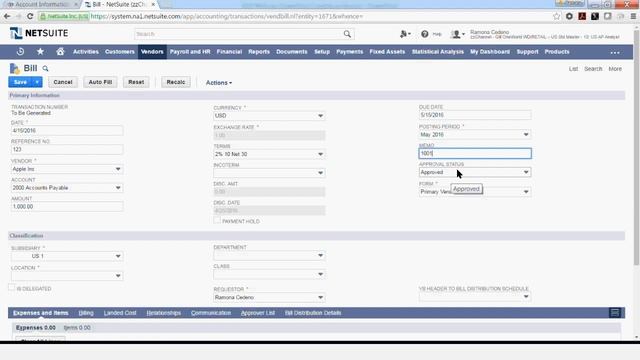Open the Financial menu
This screenshot has height=360, width=640.
tap(229, 52)
